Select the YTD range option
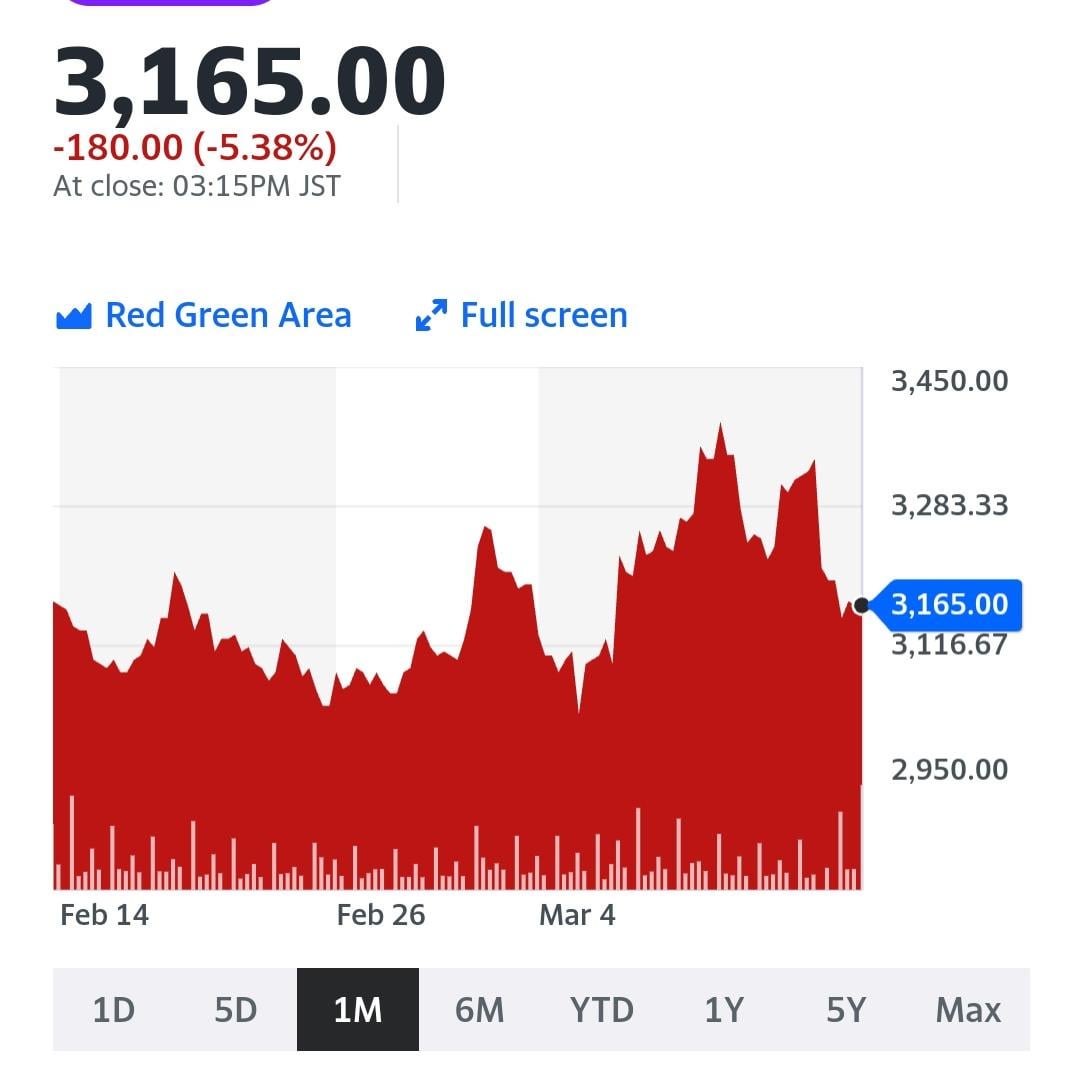 click(x=601, y=1010)
